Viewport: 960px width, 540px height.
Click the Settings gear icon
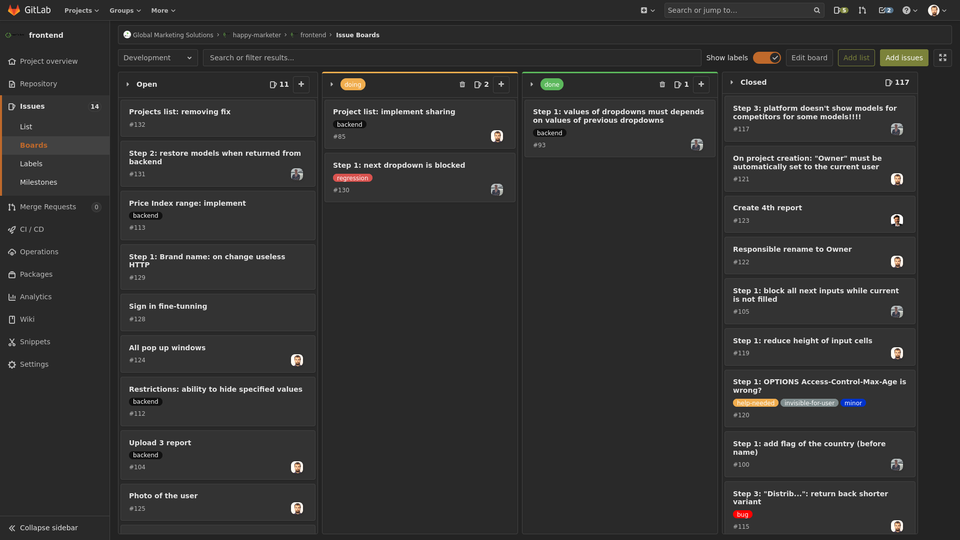[x=12, y=364]
